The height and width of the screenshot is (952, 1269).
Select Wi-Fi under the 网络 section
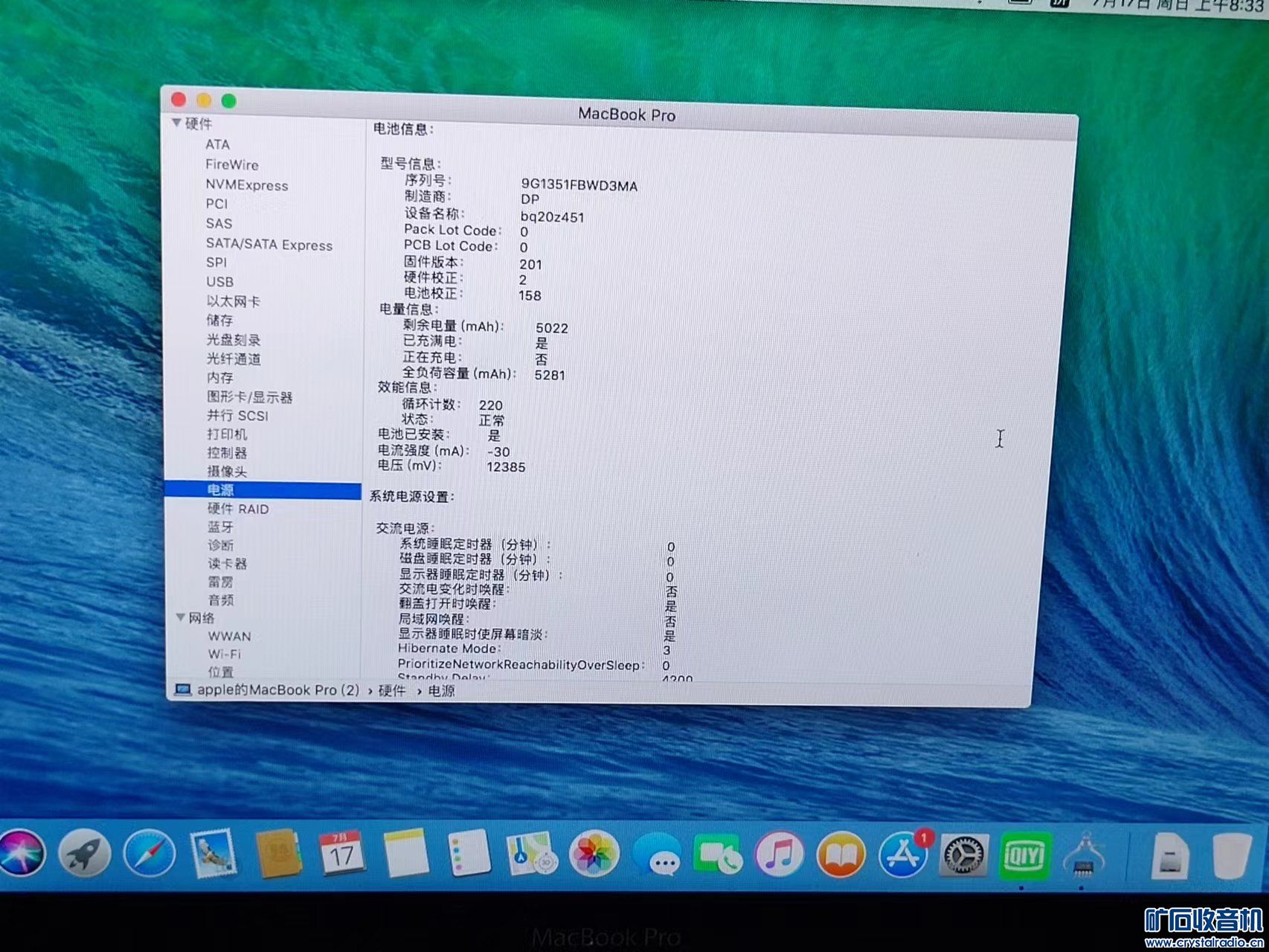[224, 654]
